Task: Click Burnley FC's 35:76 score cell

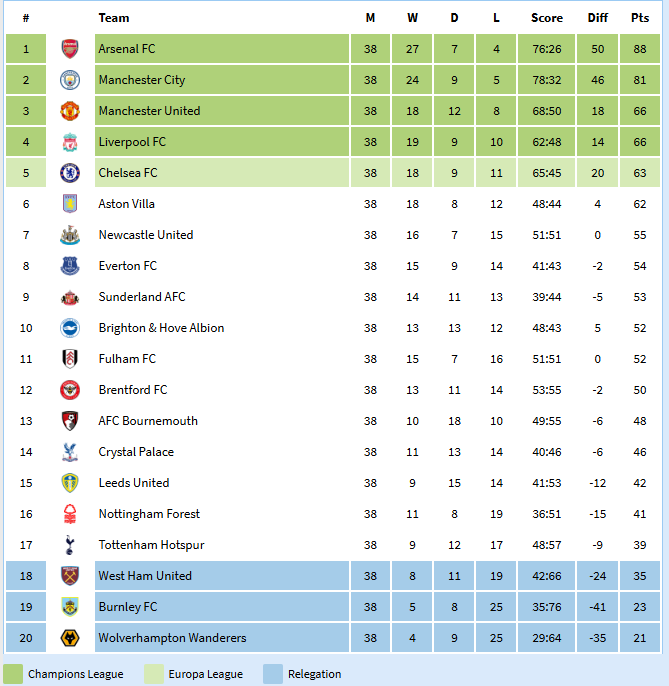Action: tap(547, 607)
